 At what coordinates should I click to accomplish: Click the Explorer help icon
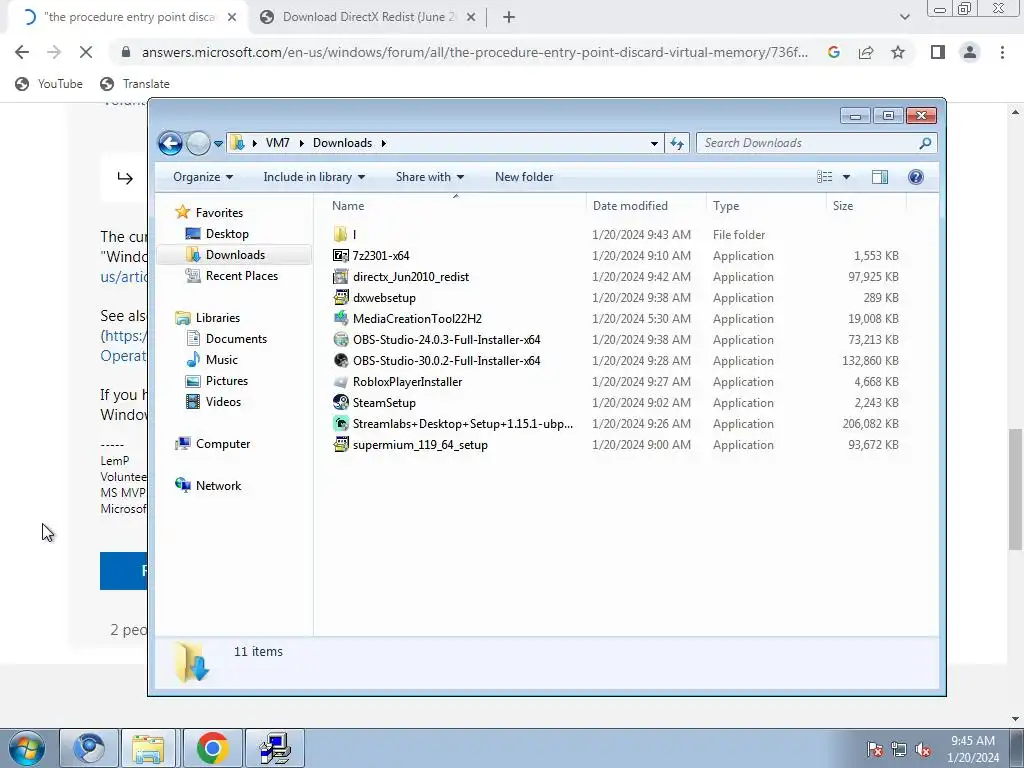tap(916, 177)
